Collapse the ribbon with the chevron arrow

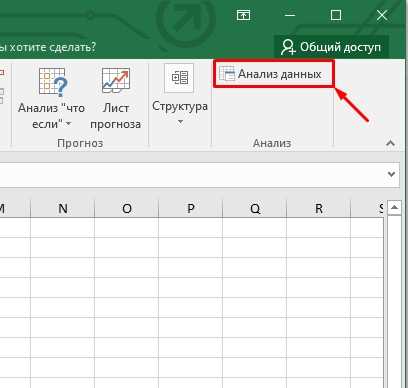coord(390,143)
